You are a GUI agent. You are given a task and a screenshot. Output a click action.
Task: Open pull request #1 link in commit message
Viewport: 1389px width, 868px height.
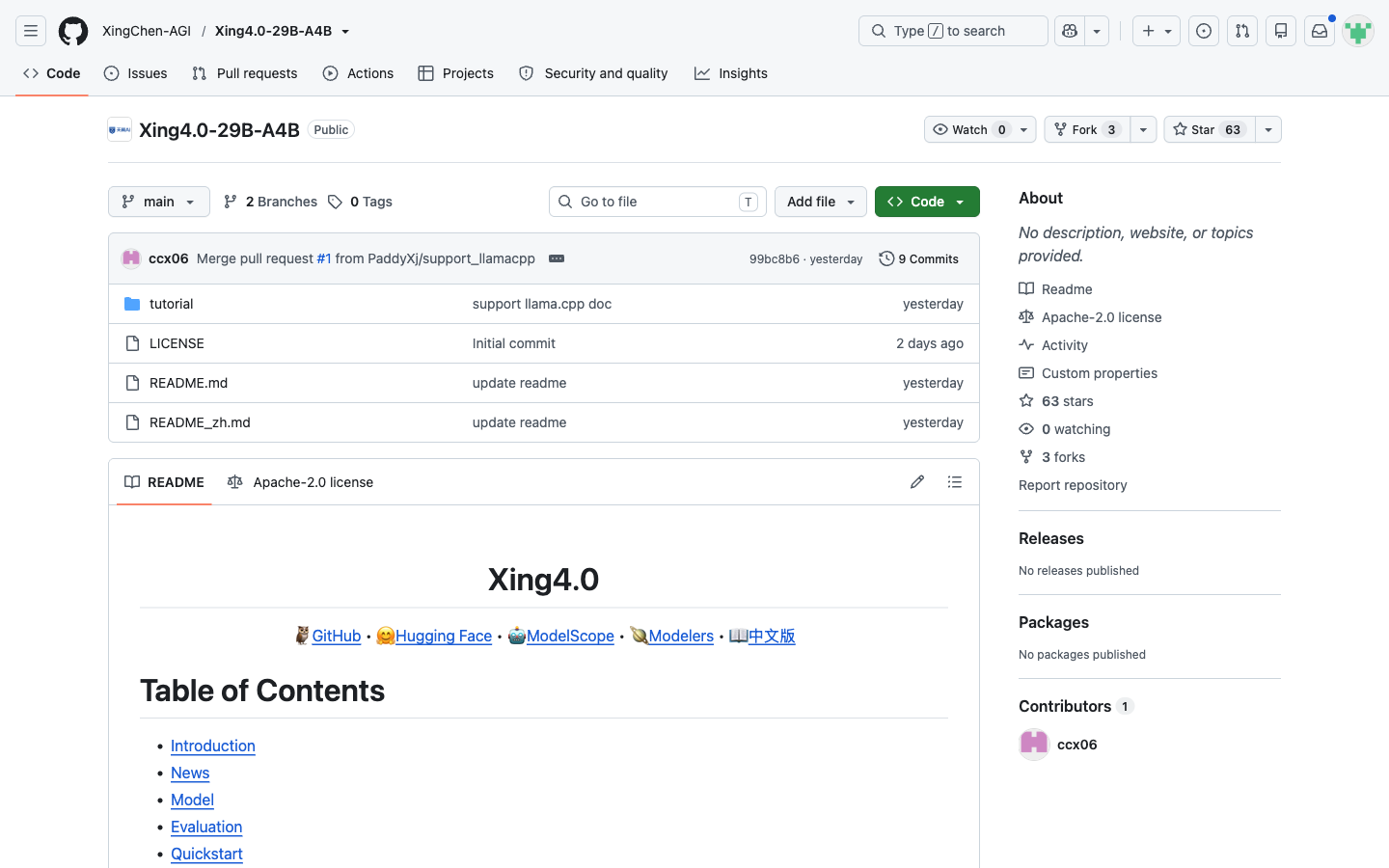tap(324, 258)
